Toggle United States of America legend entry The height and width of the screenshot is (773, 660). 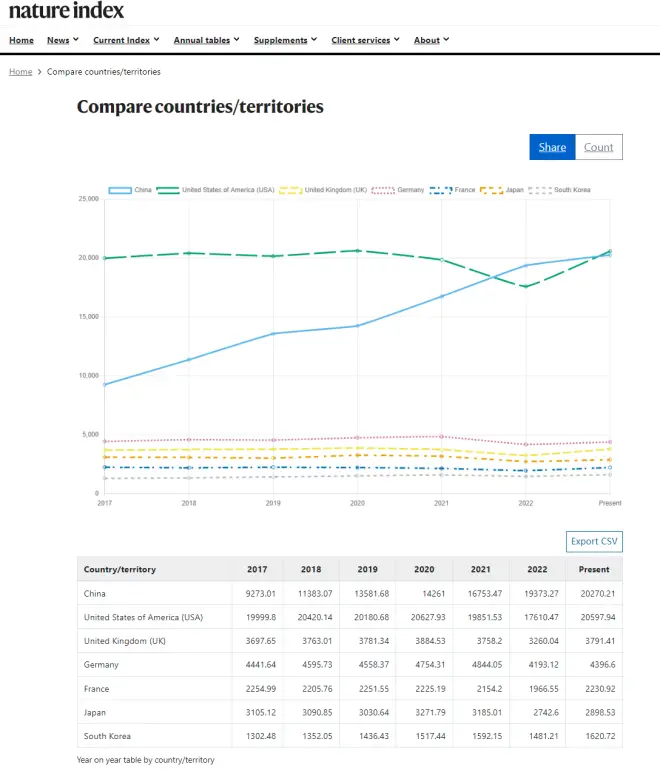[166, 190]
